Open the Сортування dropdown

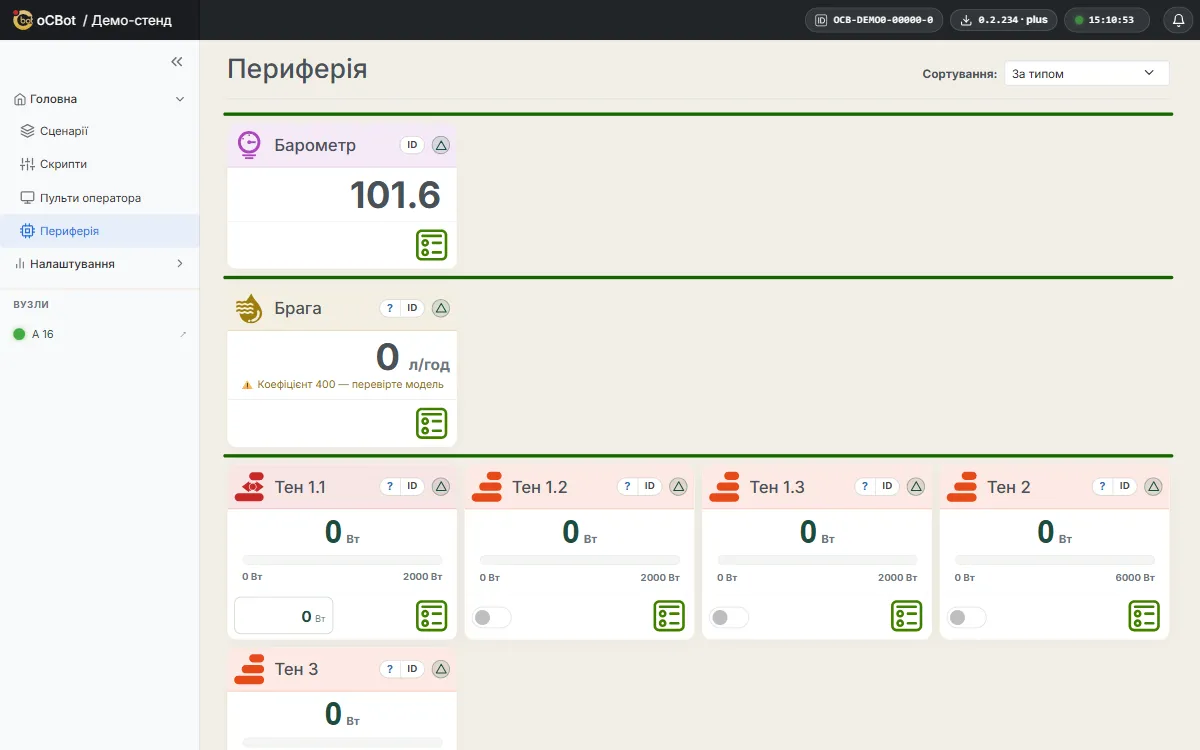tap(1086, 73)
